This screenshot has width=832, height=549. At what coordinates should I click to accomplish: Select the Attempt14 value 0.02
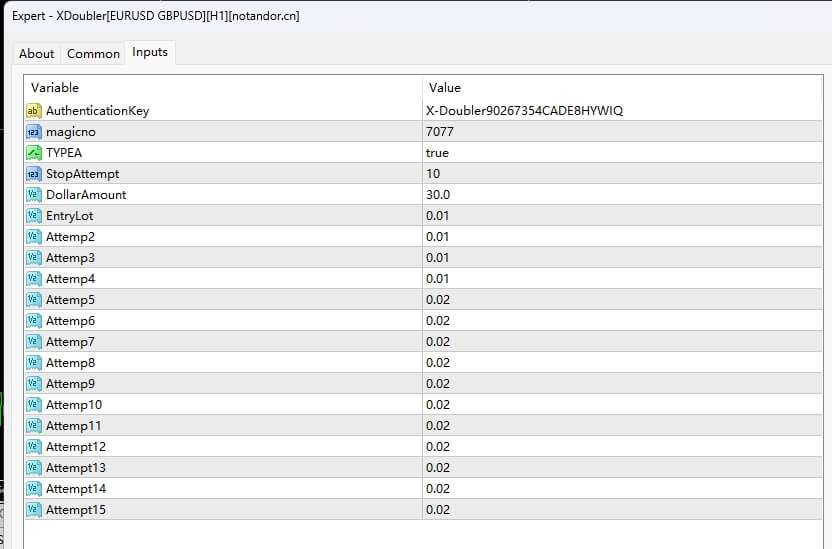438,489
